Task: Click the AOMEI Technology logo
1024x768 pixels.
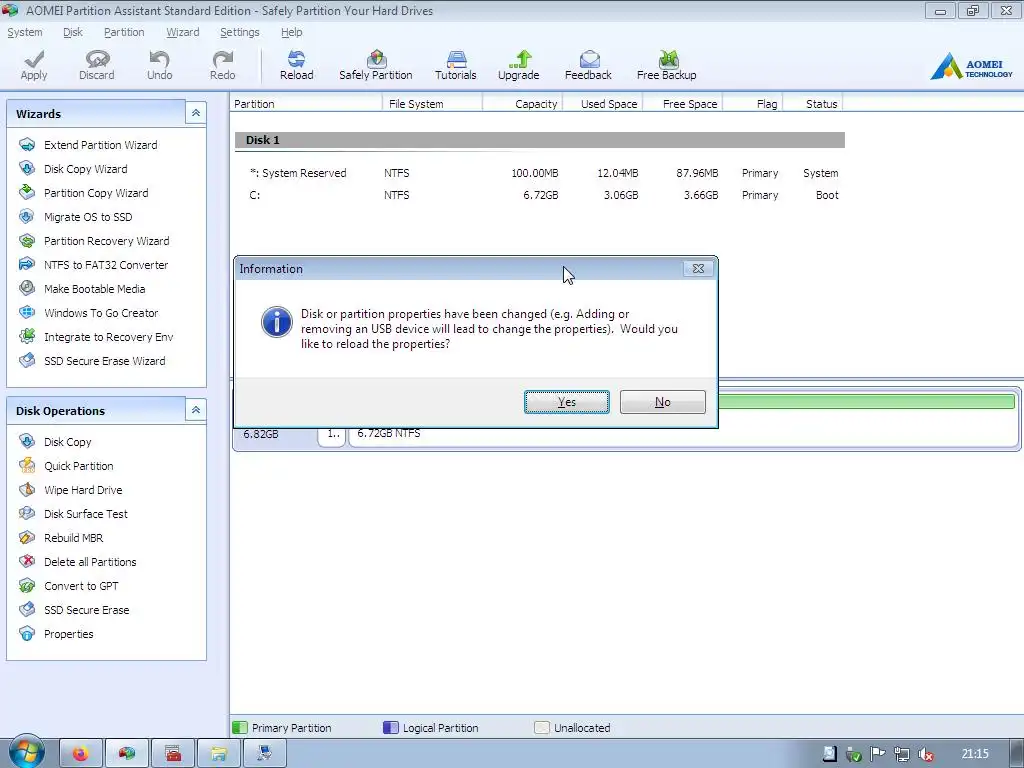Action: click(971, 67)
